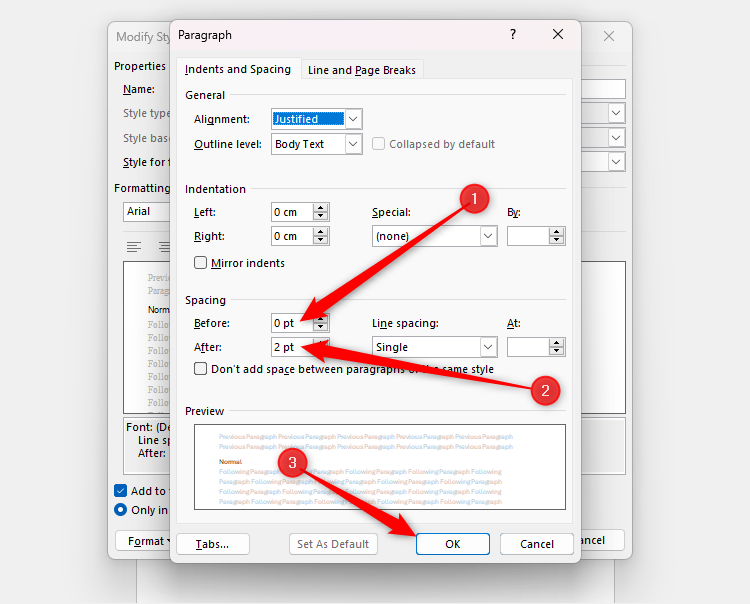Switch to the Line and Page Breaks tab

pos(362,70)
